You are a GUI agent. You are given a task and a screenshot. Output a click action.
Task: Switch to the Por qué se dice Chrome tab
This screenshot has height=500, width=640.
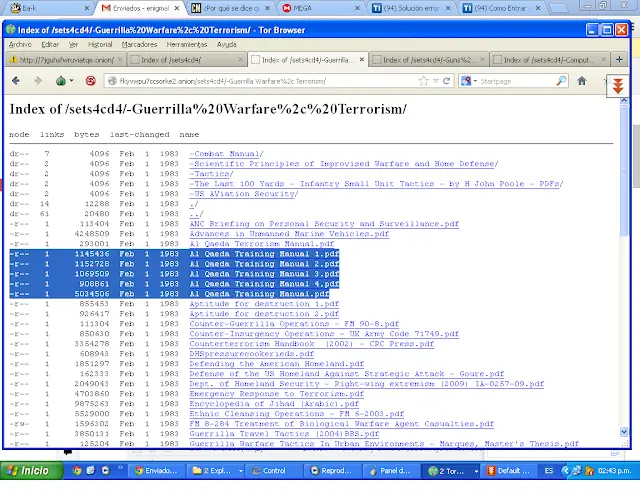[x=231, y=8]
